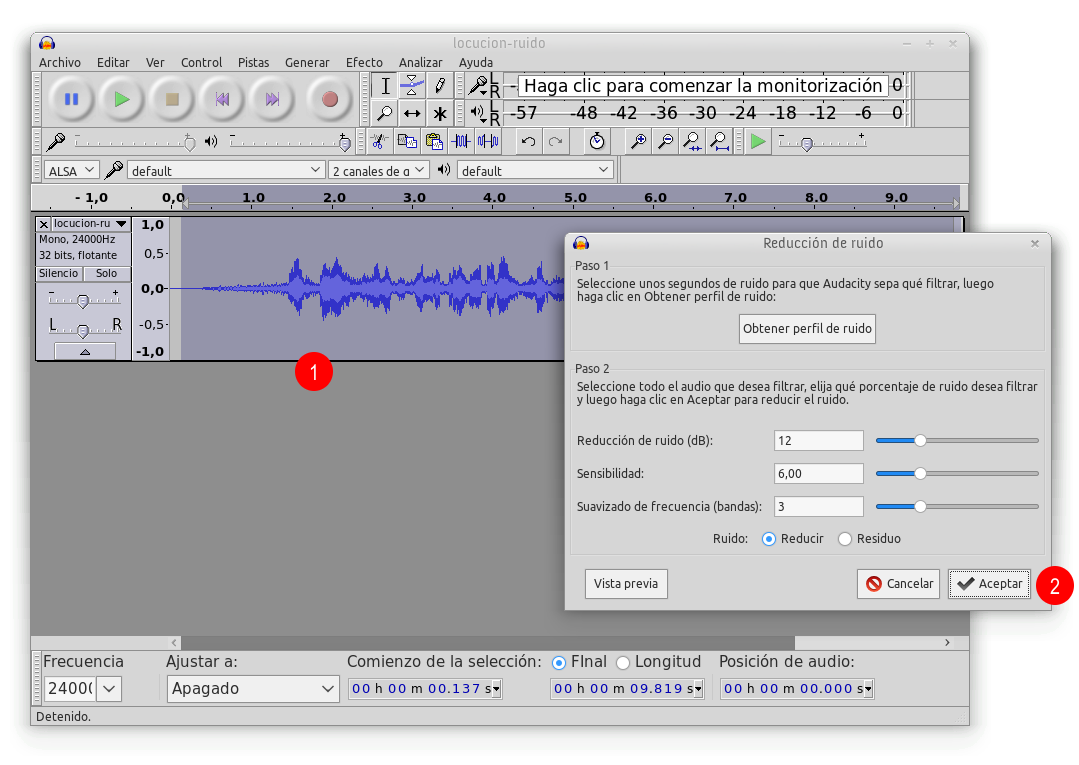Screen dimensions: 1079x765
Task: Toggle the Solo track button
Action: pyautogui.click(x=107, y=274)
